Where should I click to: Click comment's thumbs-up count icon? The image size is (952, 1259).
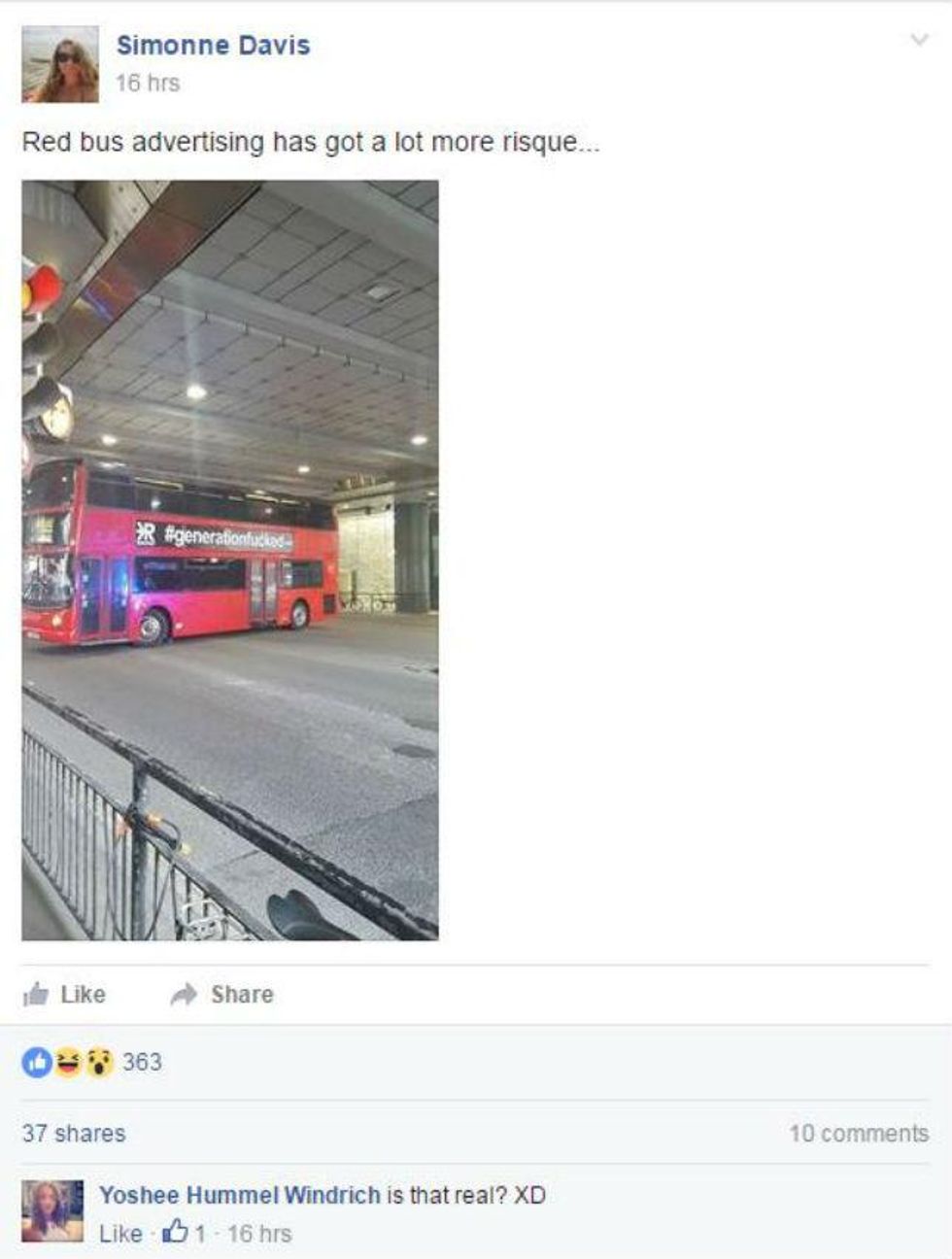click(176, 1233)
